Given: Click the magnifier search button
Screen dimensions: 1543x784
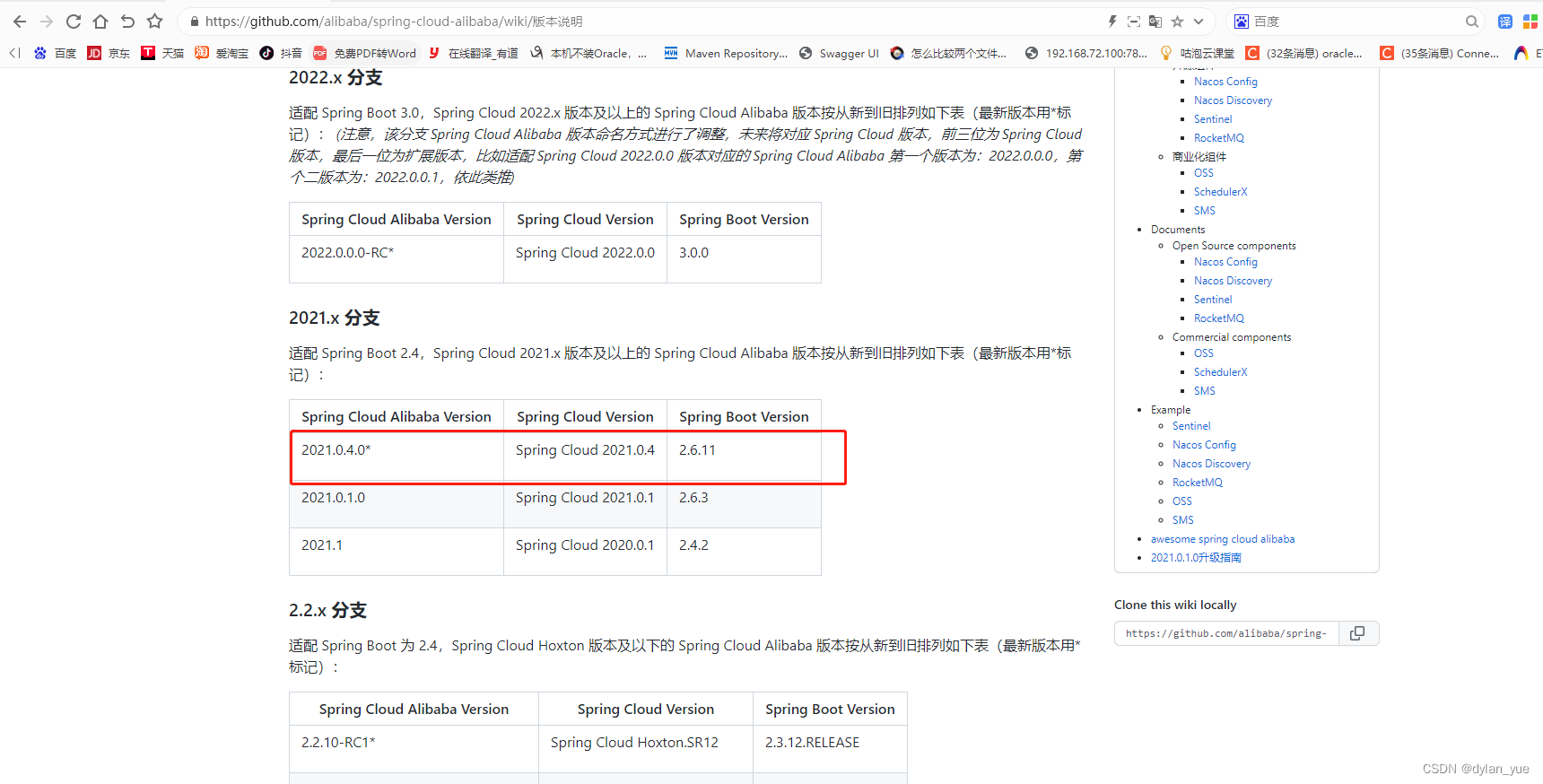Looking at the screenshot, I should 1472,22.
